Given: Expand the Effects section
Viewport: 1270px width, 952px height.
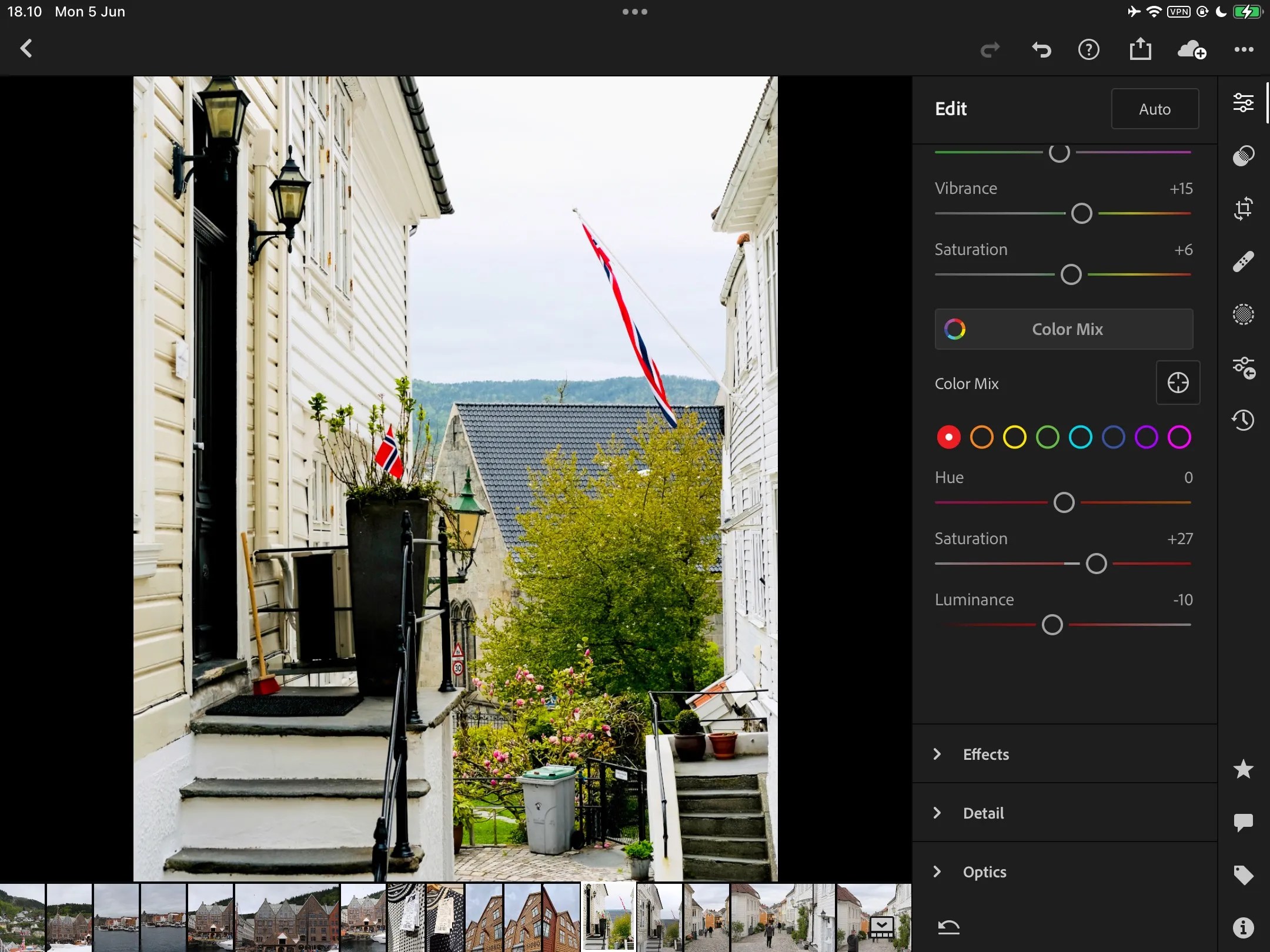Looking at the screenshot, I should 985,755.
